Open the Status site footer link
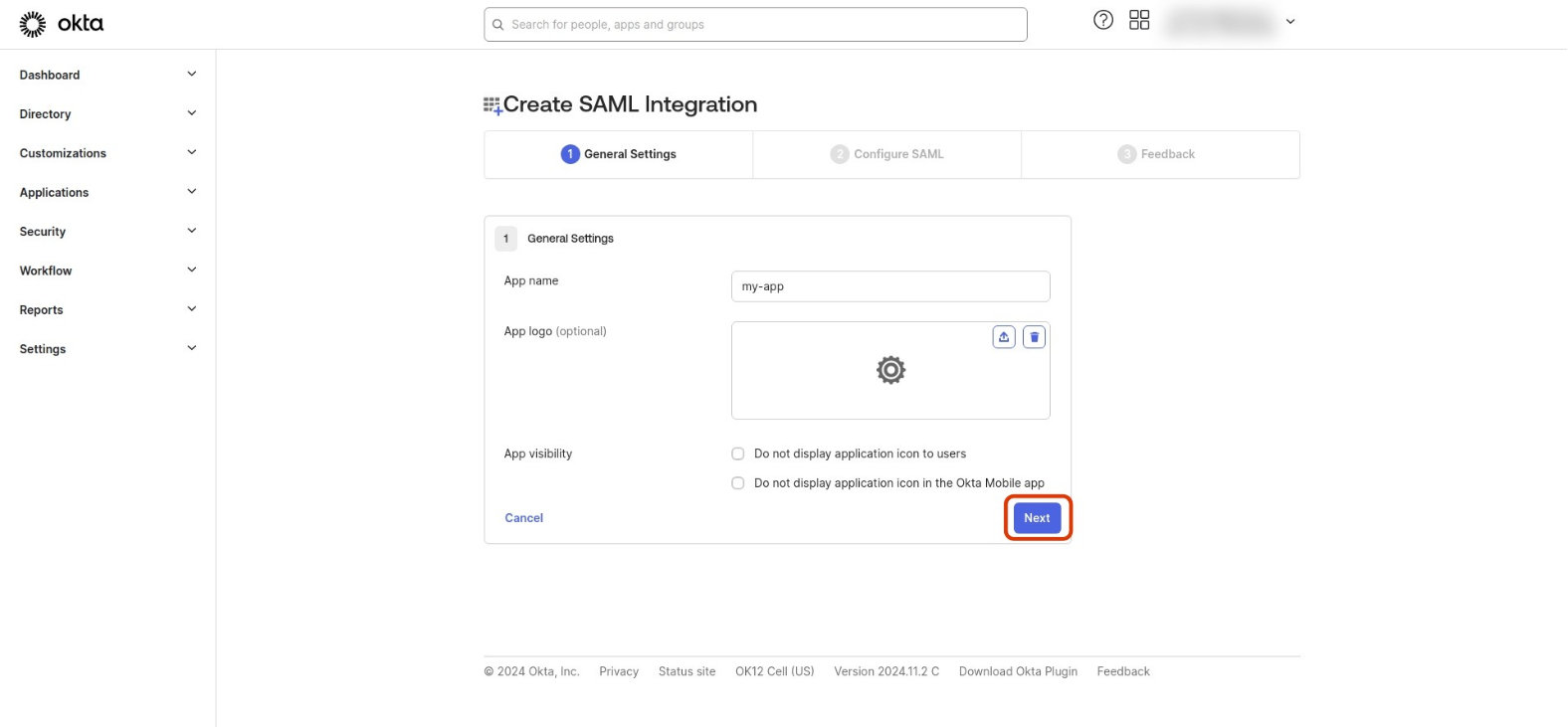 point(686,671)
